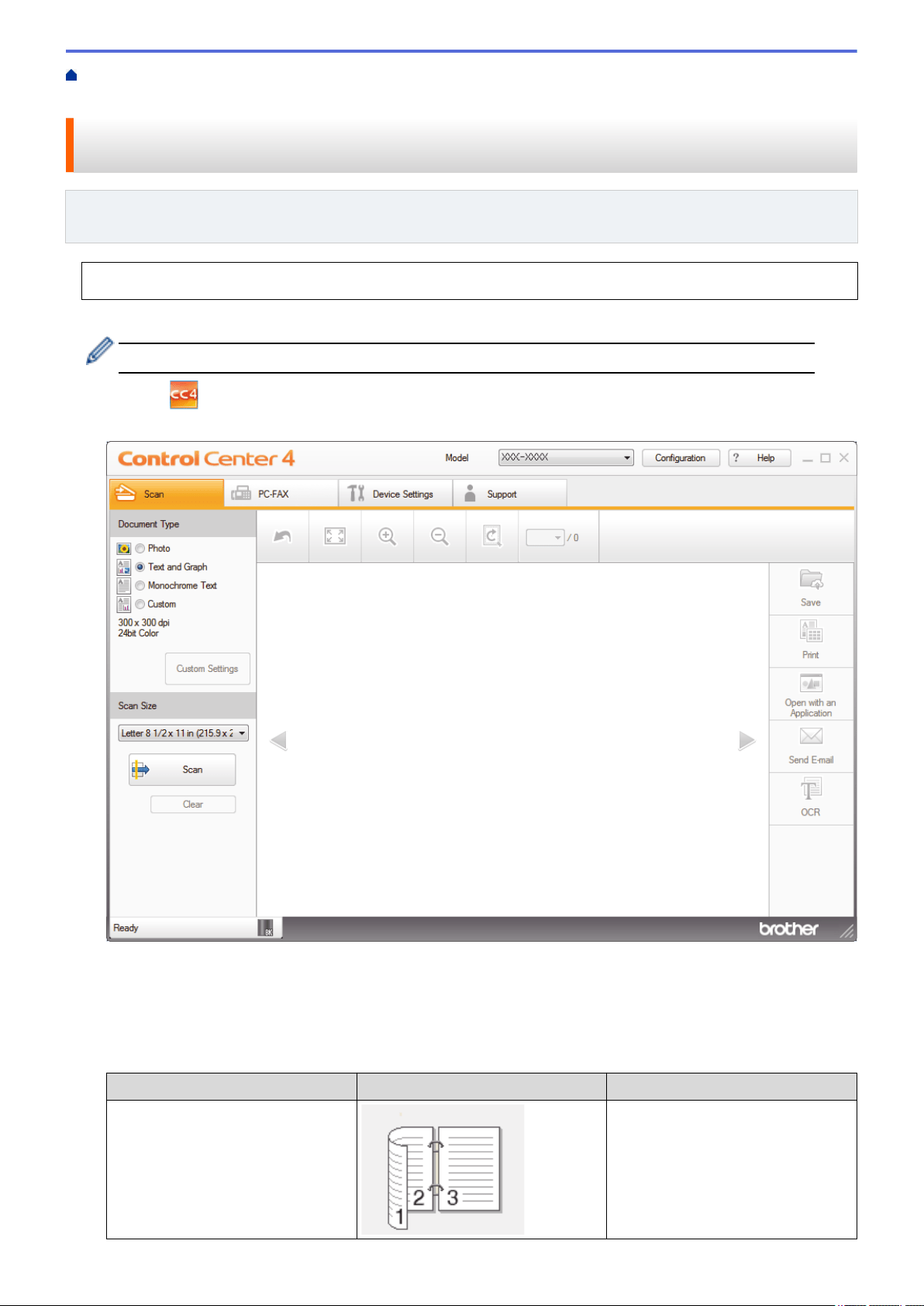Open Help

click(760, 458)
